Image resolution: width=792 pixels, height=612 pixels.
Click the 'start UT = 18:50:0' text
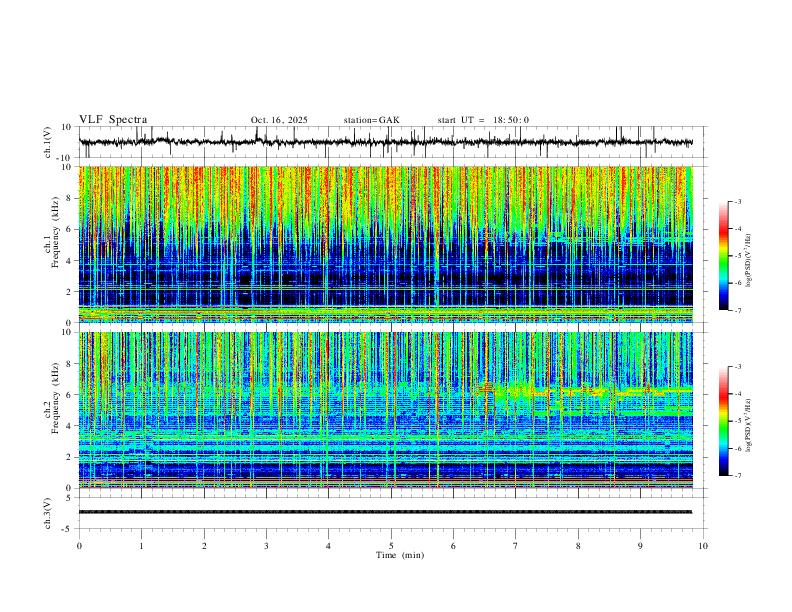point(483,120)
